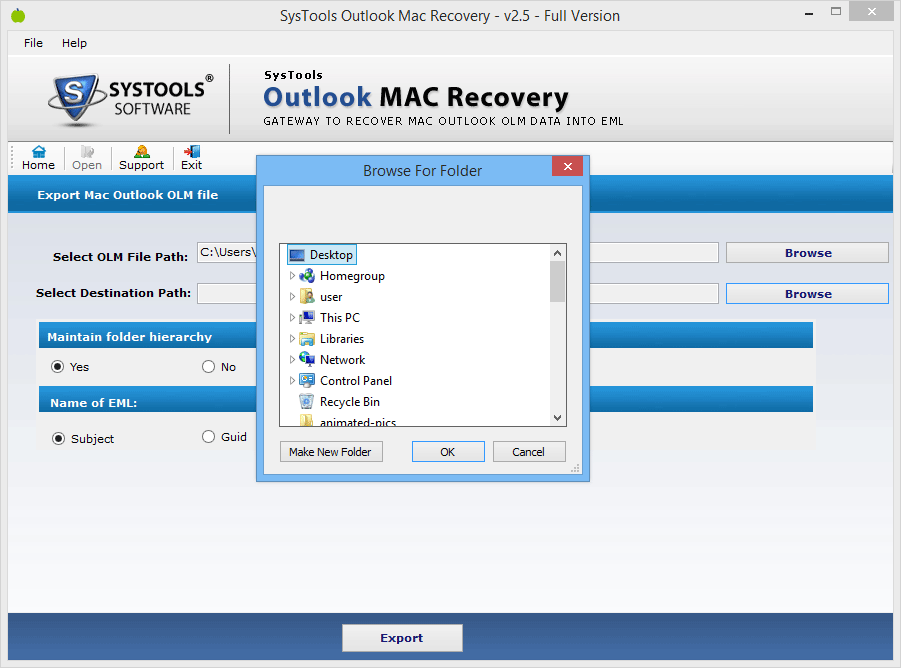This screenshot has width=901, height=668.
Task: Click the folder tree scroll down arrow
Action: 557,418
